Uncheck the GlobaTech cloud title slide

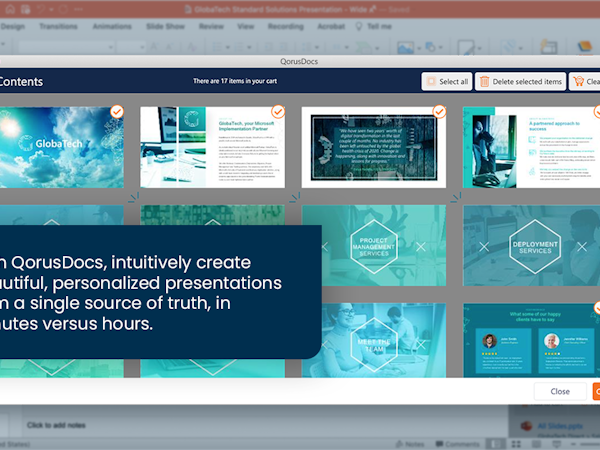[x=117, y=111]
